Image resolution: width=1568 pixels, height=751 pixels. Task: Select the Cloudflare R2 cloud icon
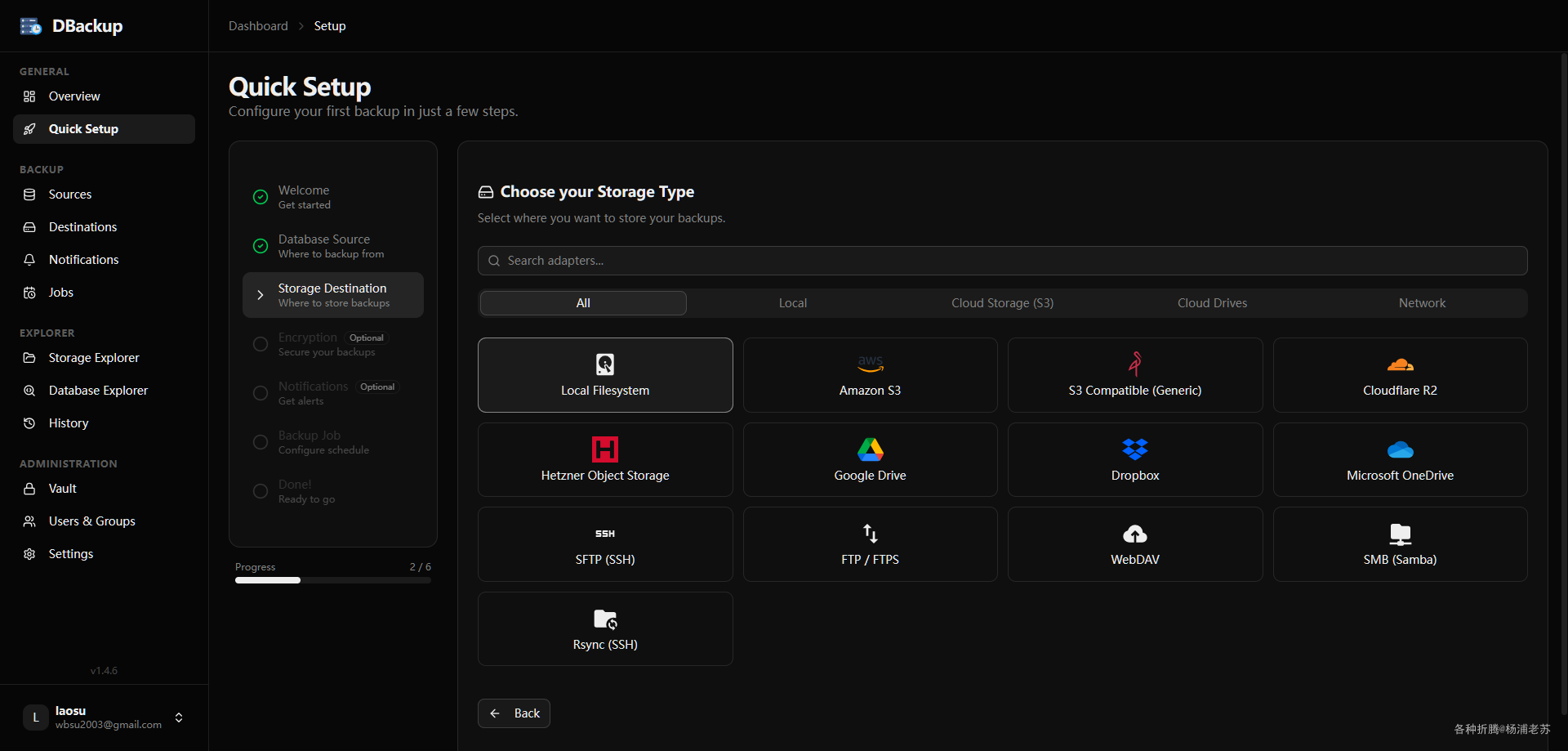pyautogui.click(x=1400, y=364)
